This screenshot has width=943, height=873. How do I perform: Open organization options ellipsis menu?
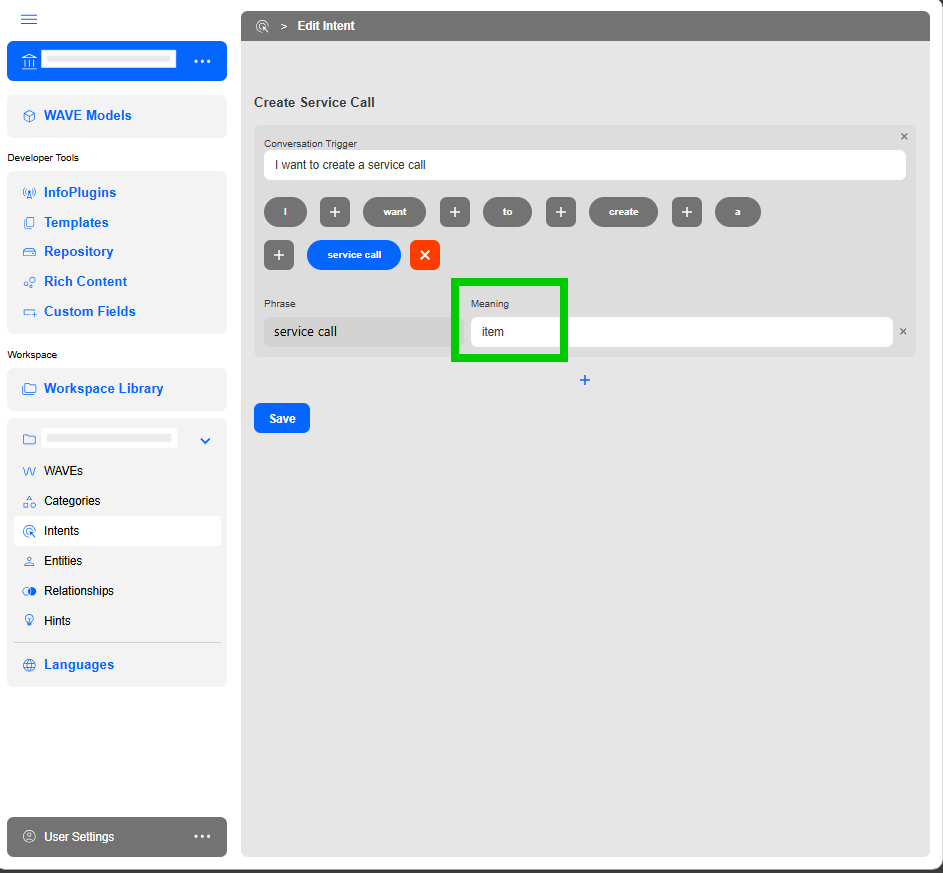tap(202, 61)
